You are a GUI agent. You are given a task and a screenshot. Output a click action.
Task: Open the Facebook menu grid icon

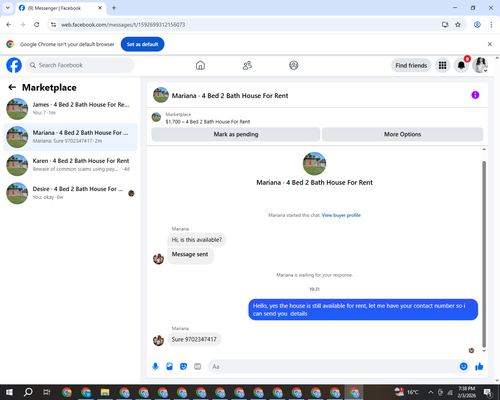(x=442, y=65)
